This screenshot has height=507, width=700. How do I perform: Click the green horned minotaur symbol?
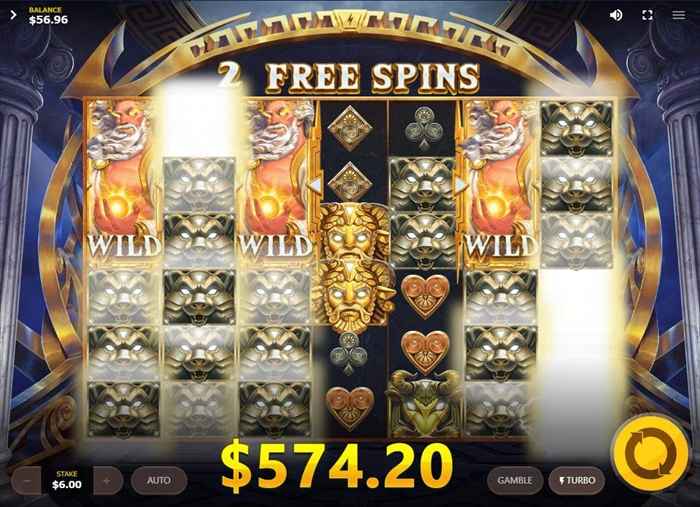[x=423, y=404]
